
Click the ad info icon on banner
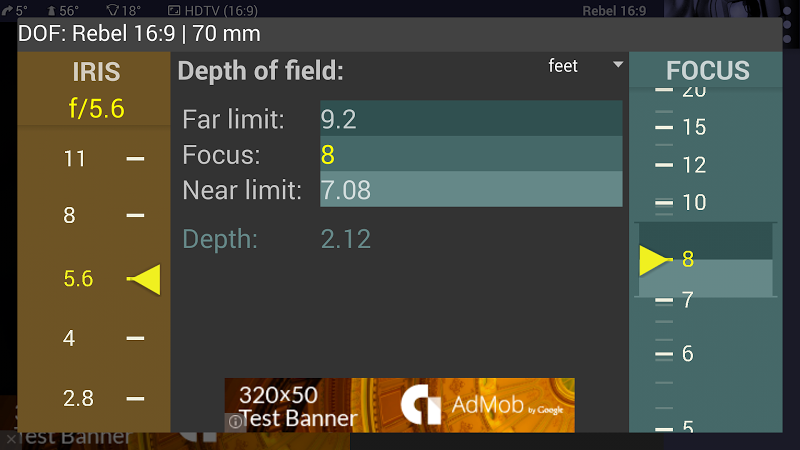click(236, 421)
